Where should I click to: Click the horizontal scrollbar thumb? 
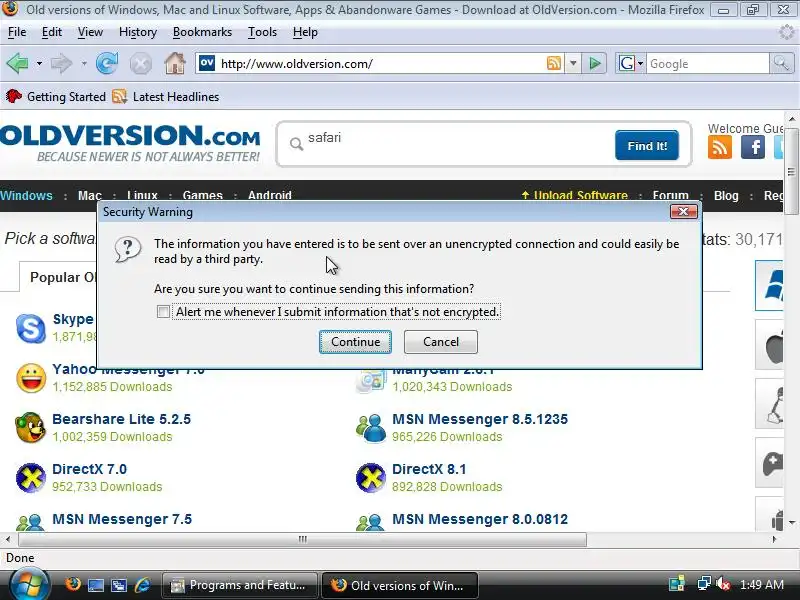(x=303, y=539)
